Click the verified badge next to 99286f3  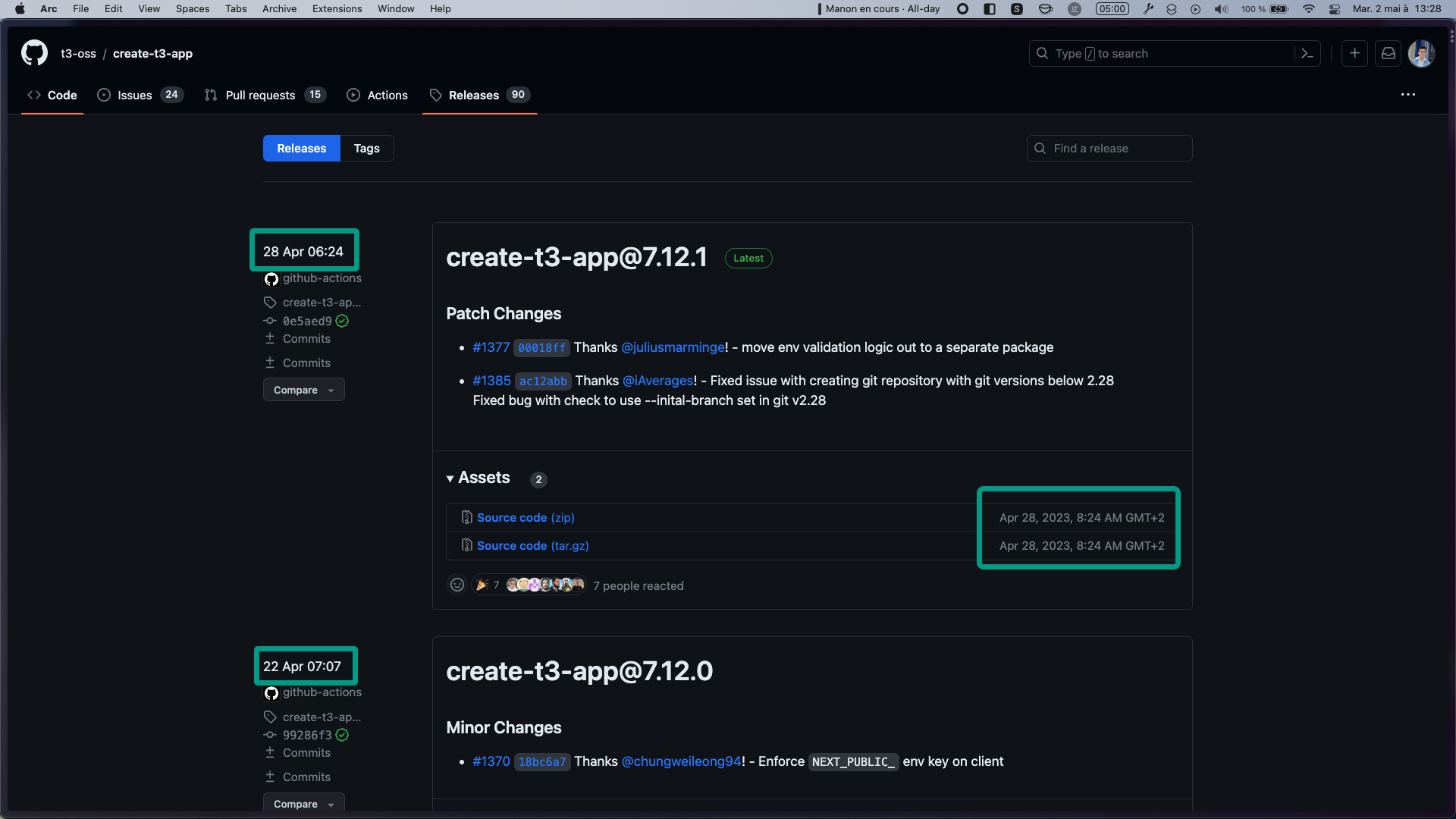pyautogui.click(x=341, y=735)
